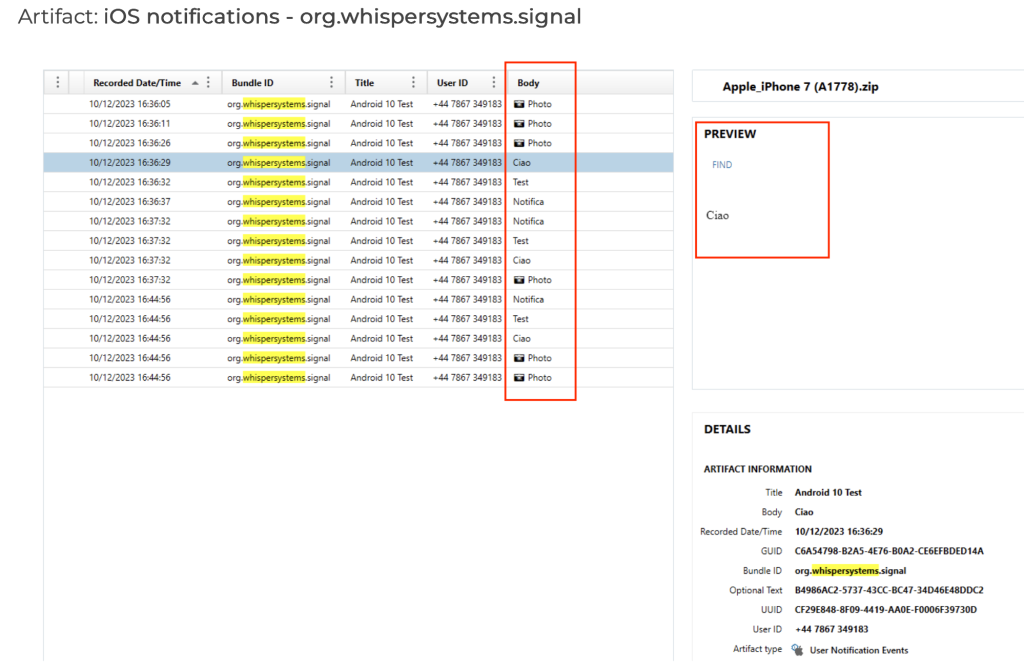Click the Apple_iPhone 7 (A1778).zip title

point(800,87)
